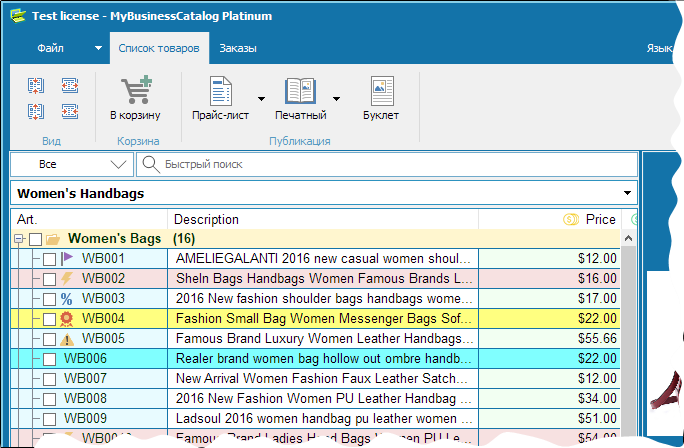This screenshot has height=448, width=684.
Task: Click the $55.66 price cell
Action: pos(550,339)
